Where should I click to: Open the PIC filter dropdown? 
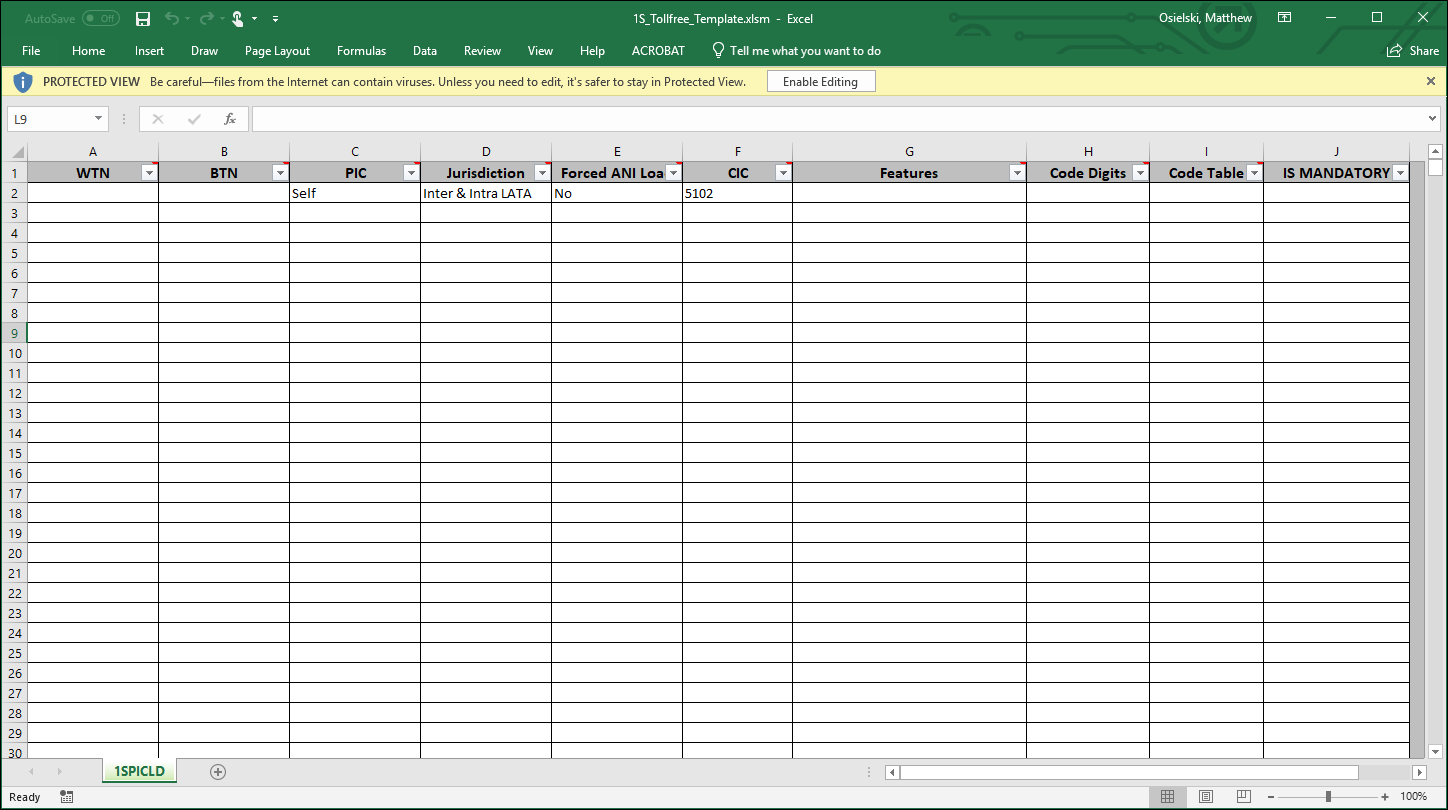(x=411, y=173)
